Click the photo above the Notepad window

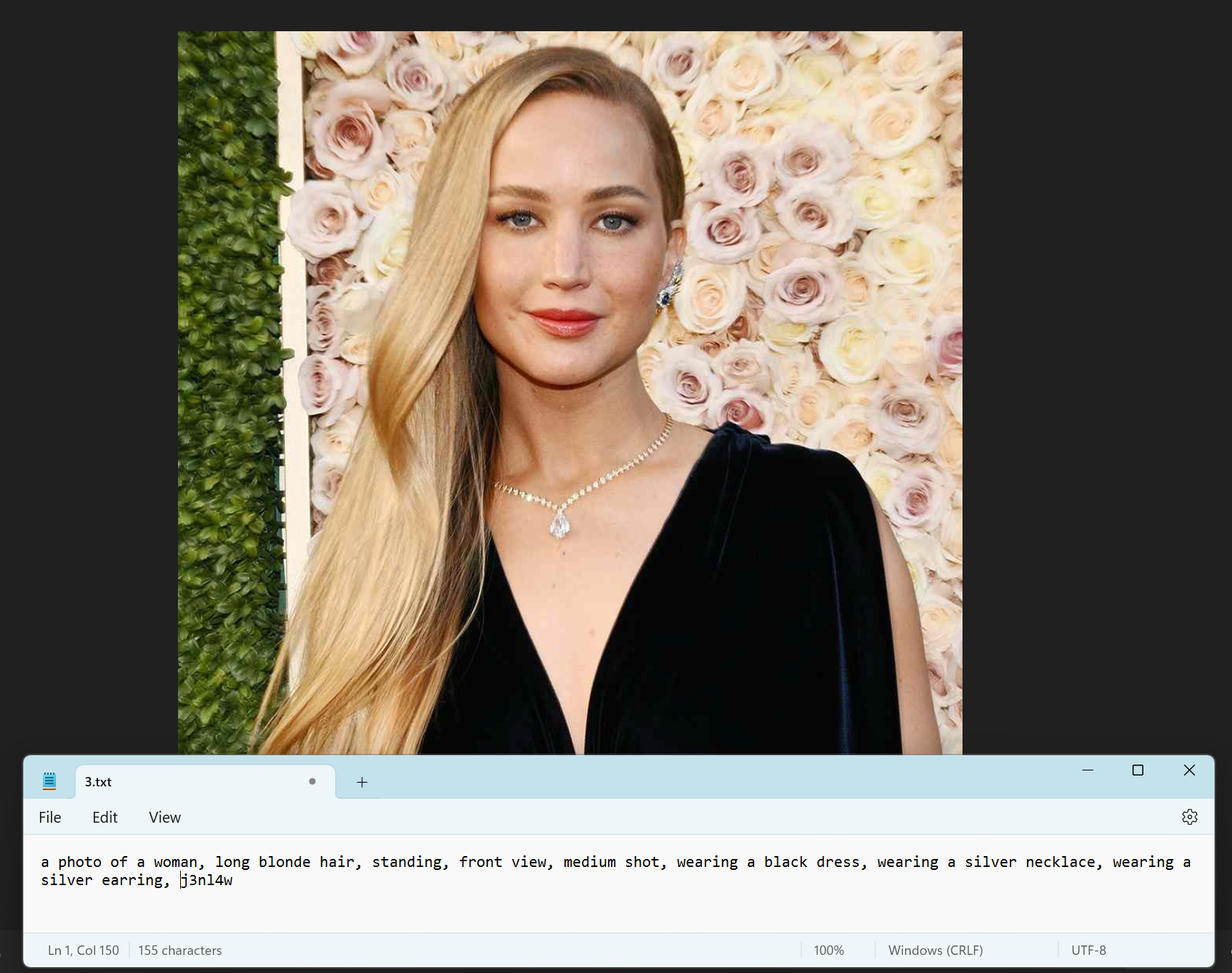coord(570,363)
